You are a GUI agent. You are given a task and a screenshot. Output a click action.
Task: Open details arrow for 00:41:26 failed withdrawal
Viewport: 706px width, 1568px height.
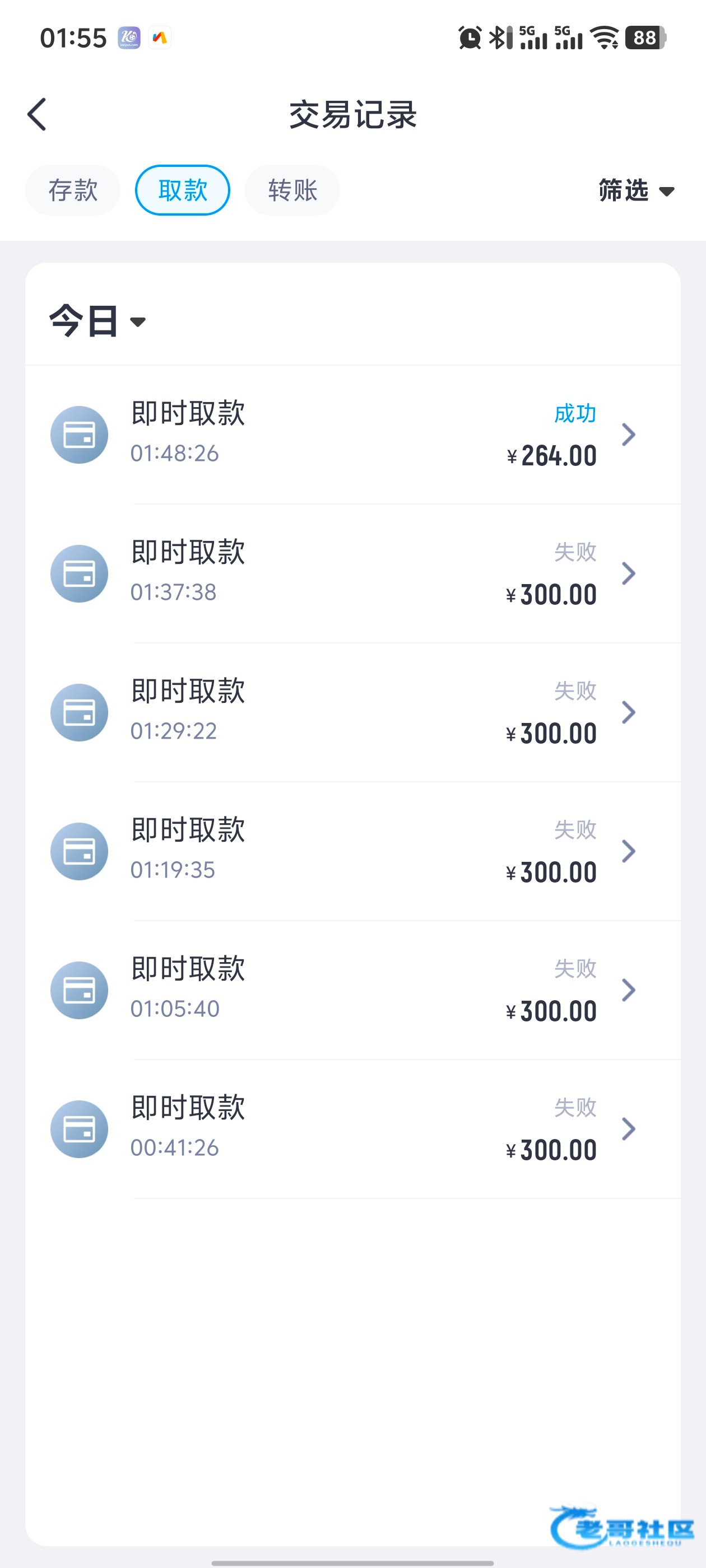629,1128
